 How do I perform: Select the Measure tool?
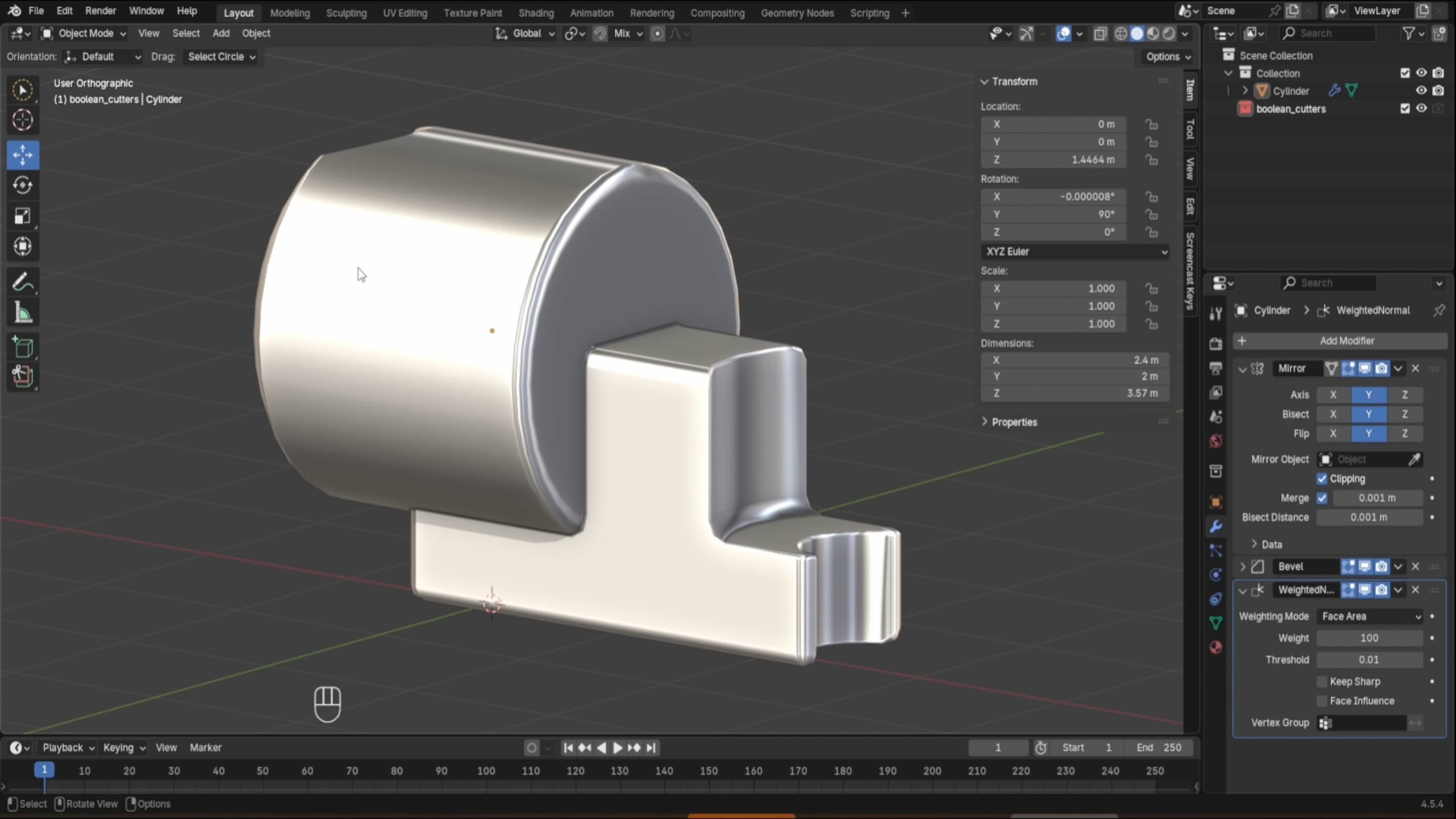coord(23,313)
